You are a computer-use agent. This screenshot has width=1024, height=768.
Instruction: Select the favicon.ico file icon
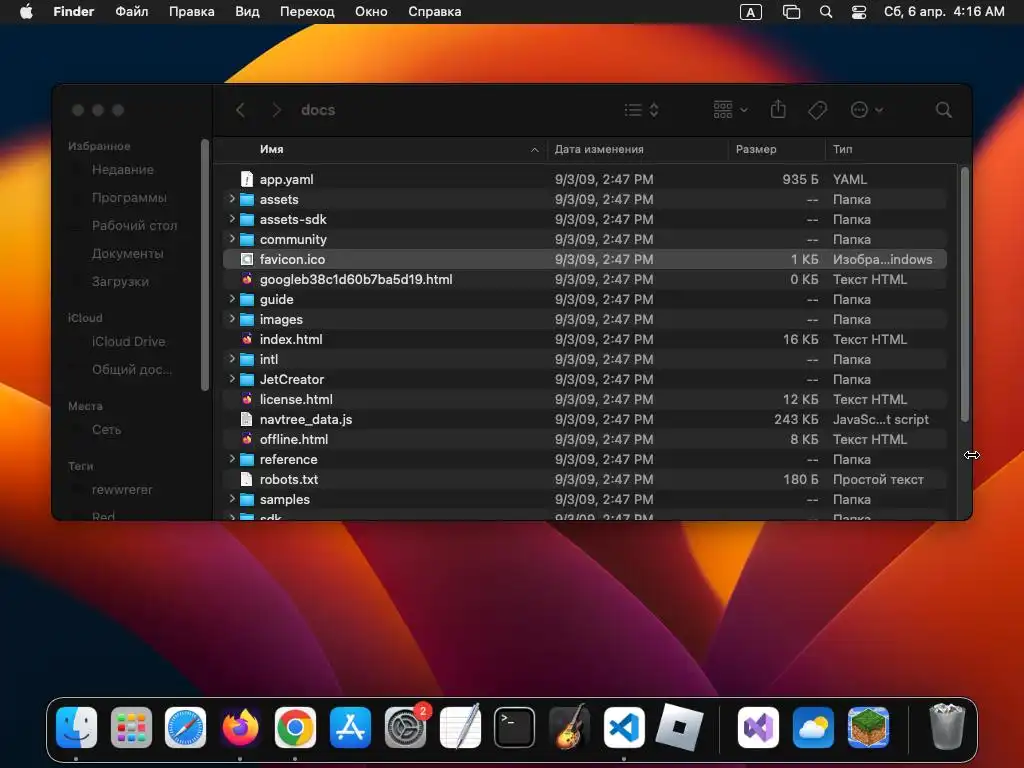(x=247, y=259)
